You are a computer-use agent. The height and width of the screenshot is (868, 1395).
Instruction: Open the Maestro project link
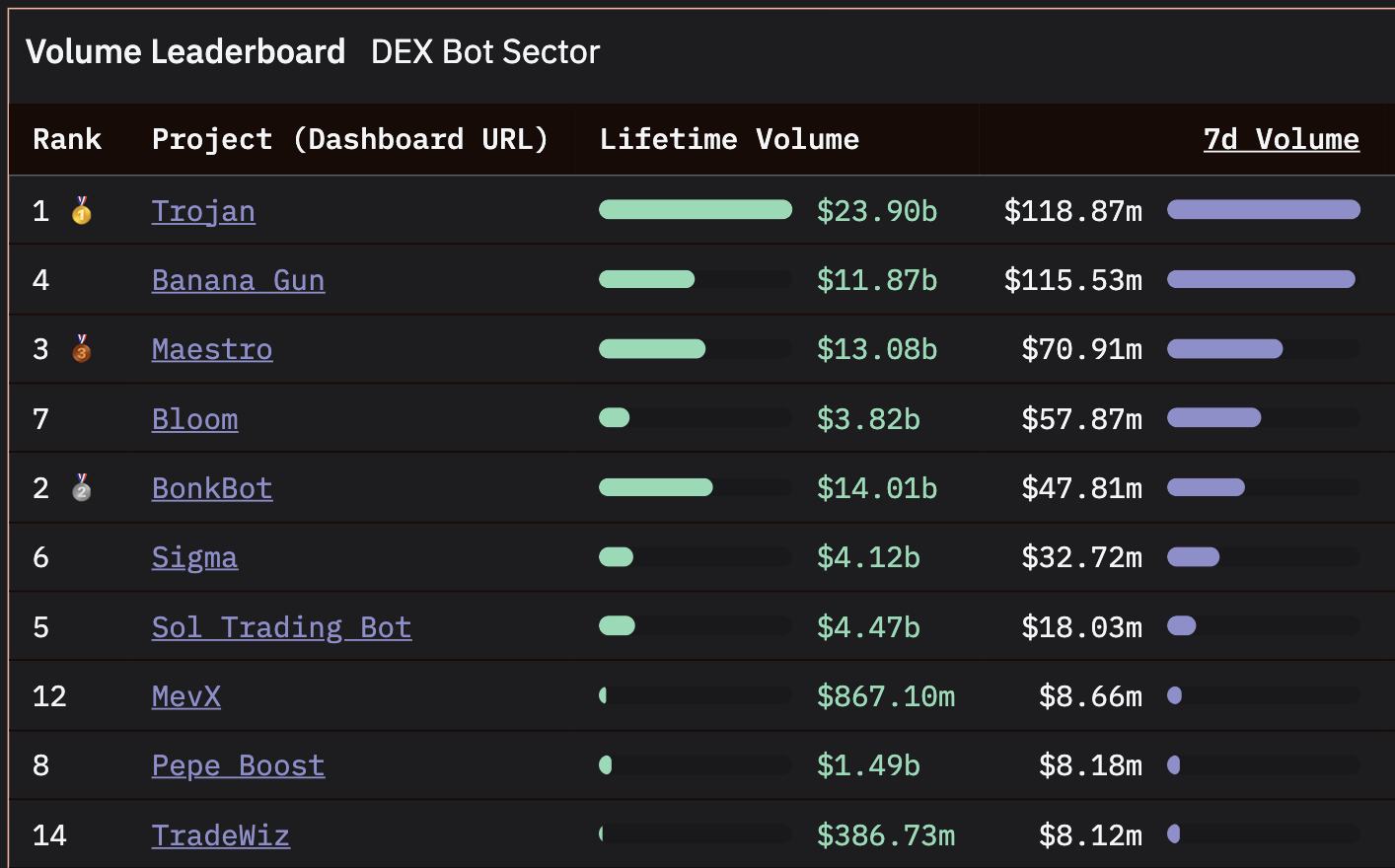click(212, 349)
